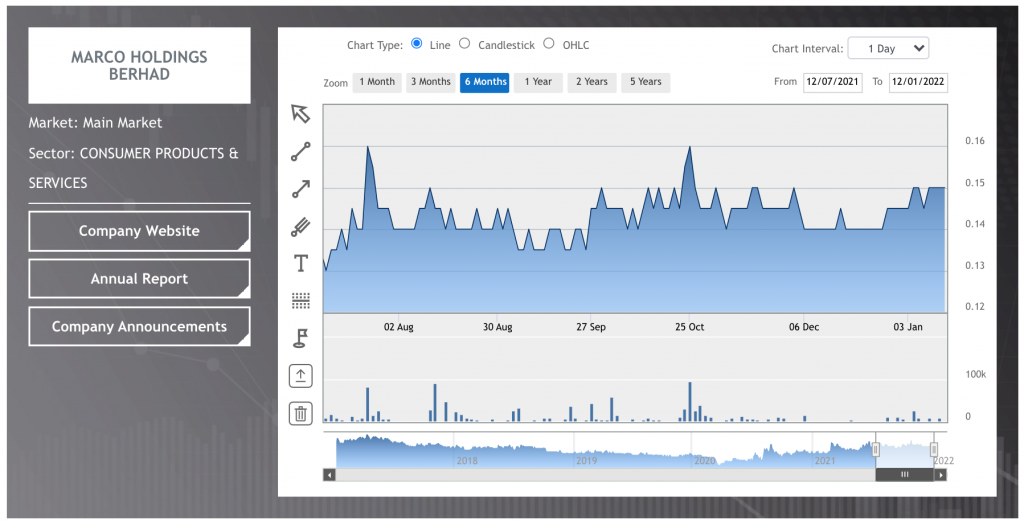The image size is (1024, 524).
Task: Click the navigator scrollbar left arrow
Action: point(330,475)
